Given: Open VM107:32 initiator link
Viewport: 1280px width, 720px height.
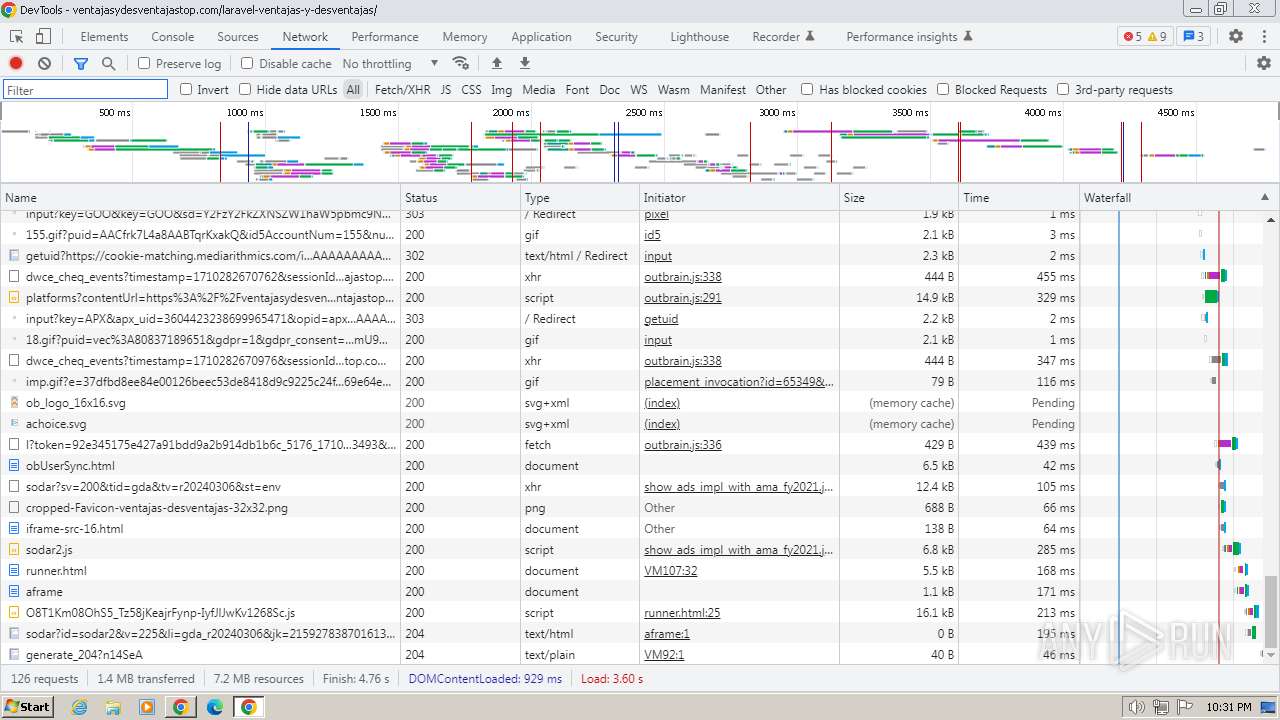Looking at the screenshot, I should coord(671,571).
